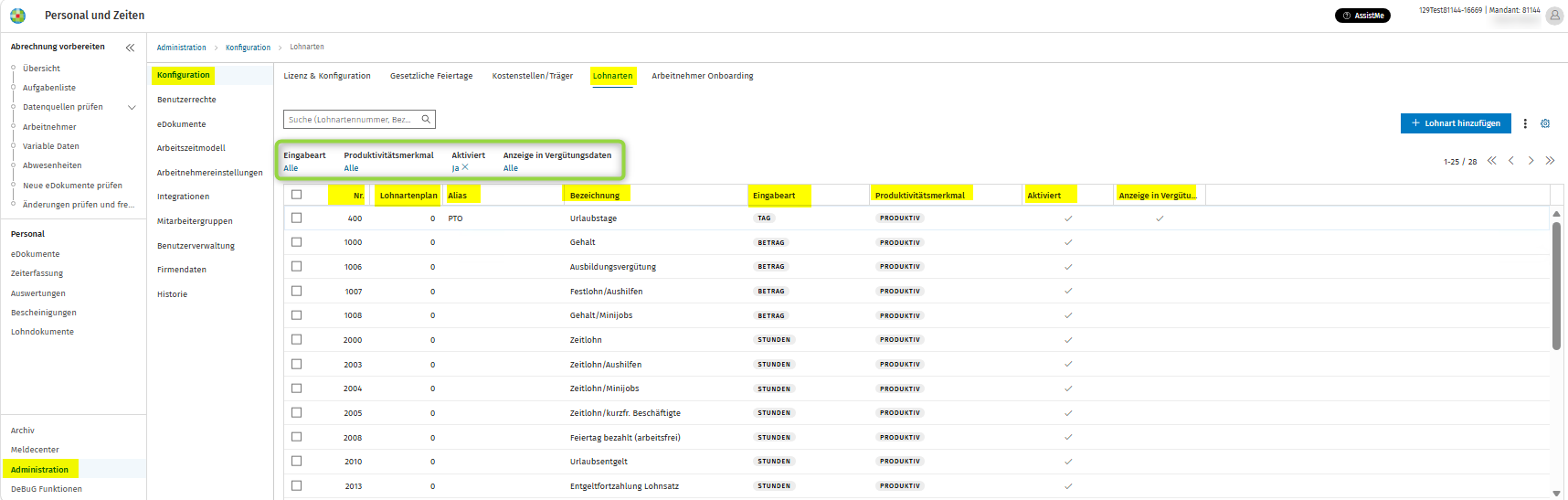Select checkbox for row 1000 Gehalt
The image size is (1568, 500).
pyautogui.click(x=296, y=242)
